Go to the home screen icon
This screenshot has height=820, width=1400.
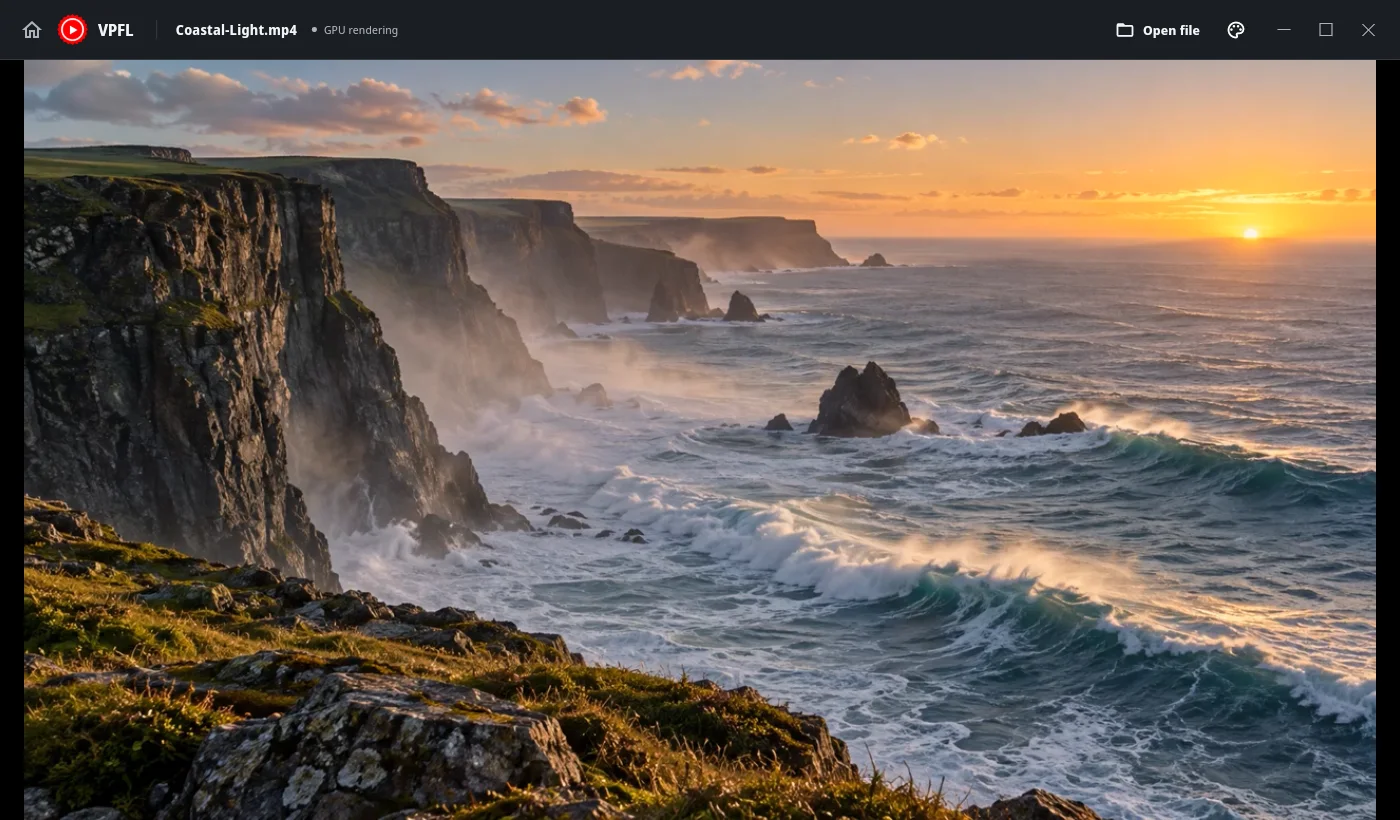point(32,30)
